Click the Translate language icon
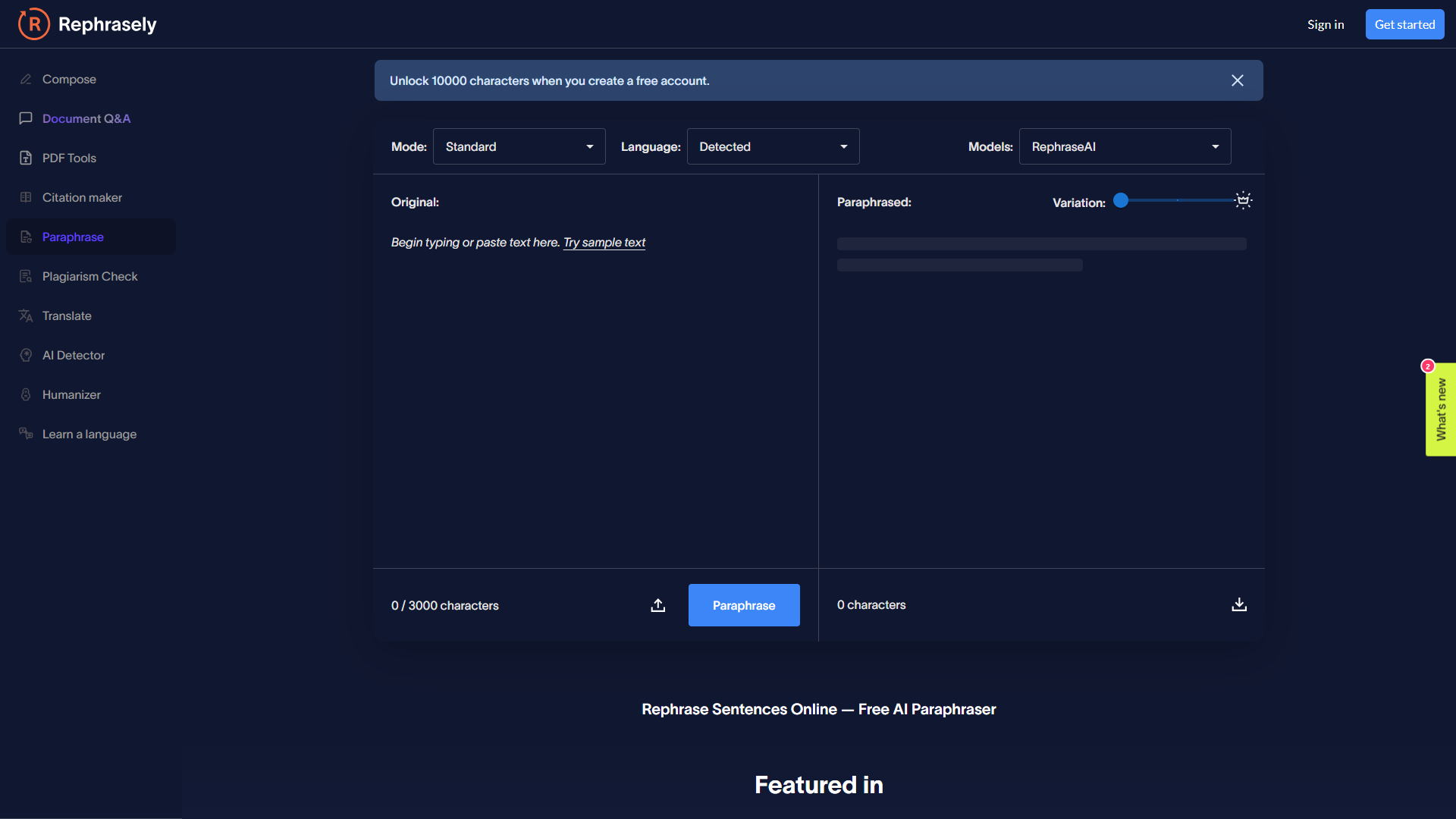This screenshot has width=1456, height=819. tap(26, 315)
